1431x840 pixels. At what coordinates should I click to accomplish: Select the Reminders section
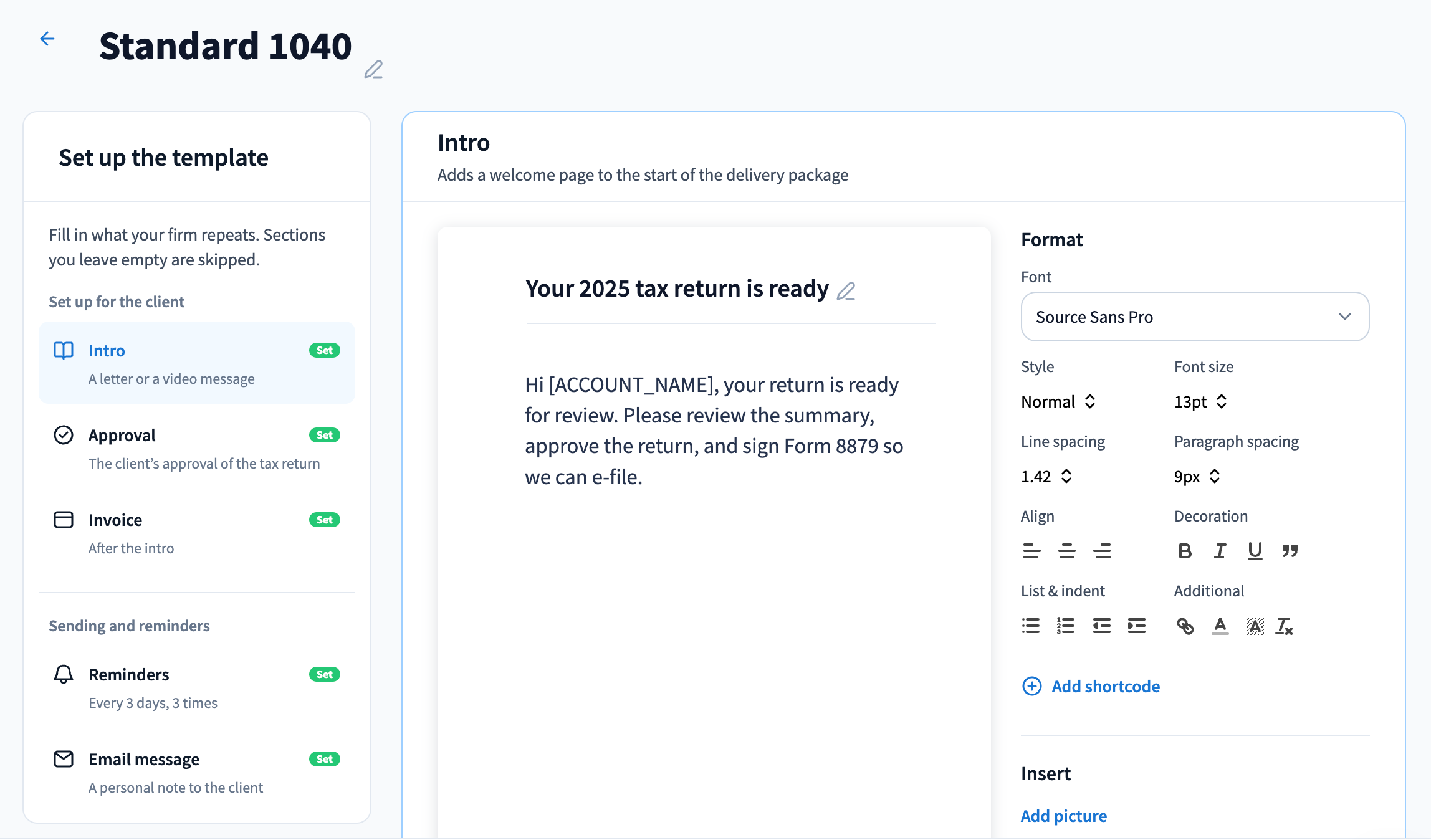[x=197, y=688]
